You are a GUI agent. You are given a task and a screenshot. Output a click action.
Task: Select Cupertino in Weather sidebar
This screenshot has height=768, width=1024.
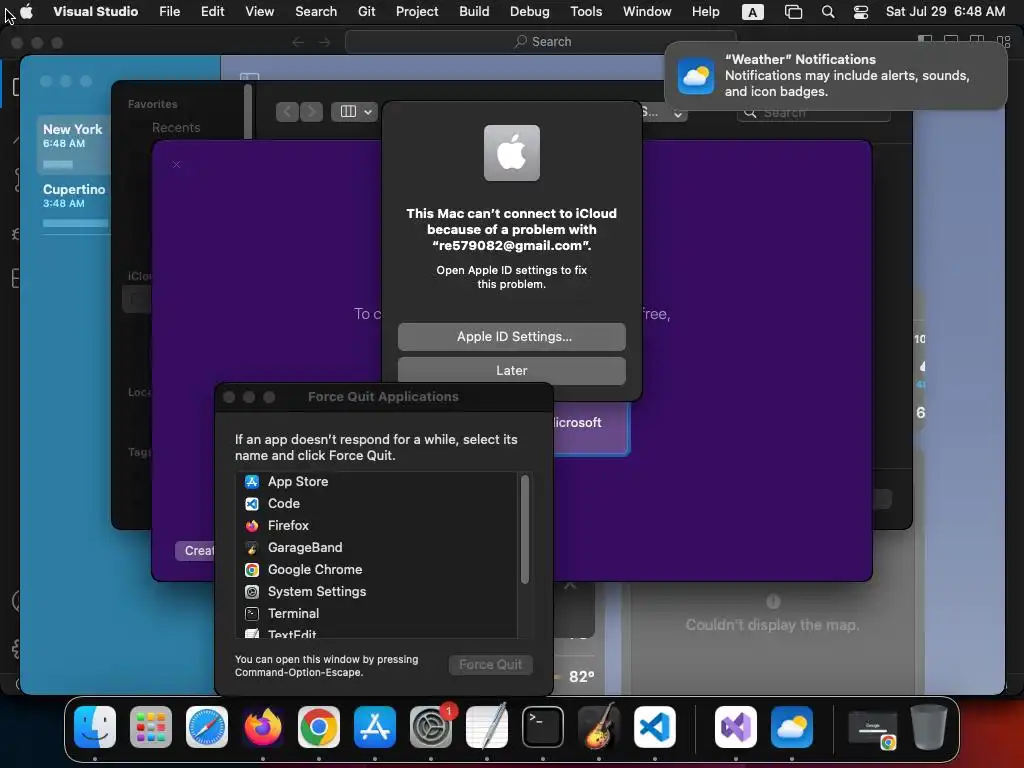[x=73, y=205]
